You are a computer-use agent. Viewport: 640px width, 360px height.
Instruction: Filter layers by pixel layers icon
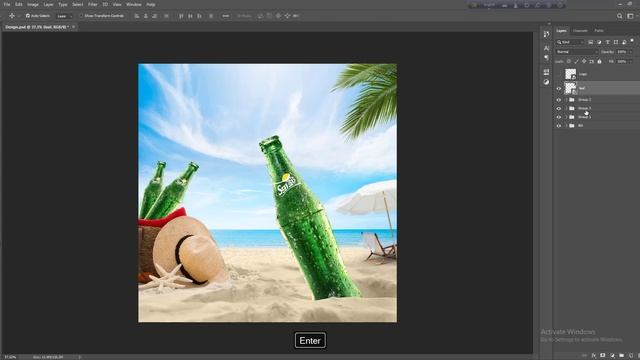591,42
